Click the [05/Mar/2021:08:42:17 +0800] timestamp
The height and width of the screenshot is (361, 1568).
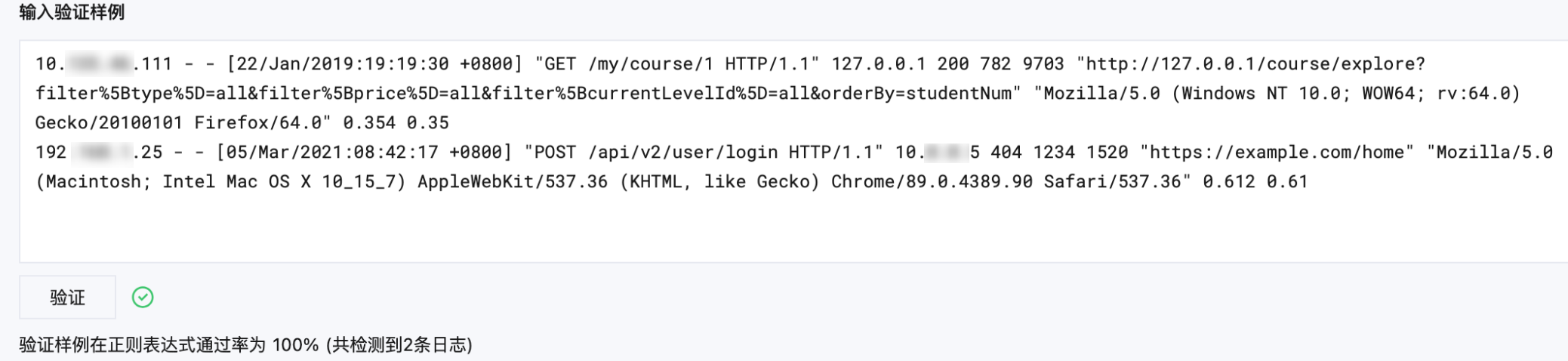[x=364, y=153]
